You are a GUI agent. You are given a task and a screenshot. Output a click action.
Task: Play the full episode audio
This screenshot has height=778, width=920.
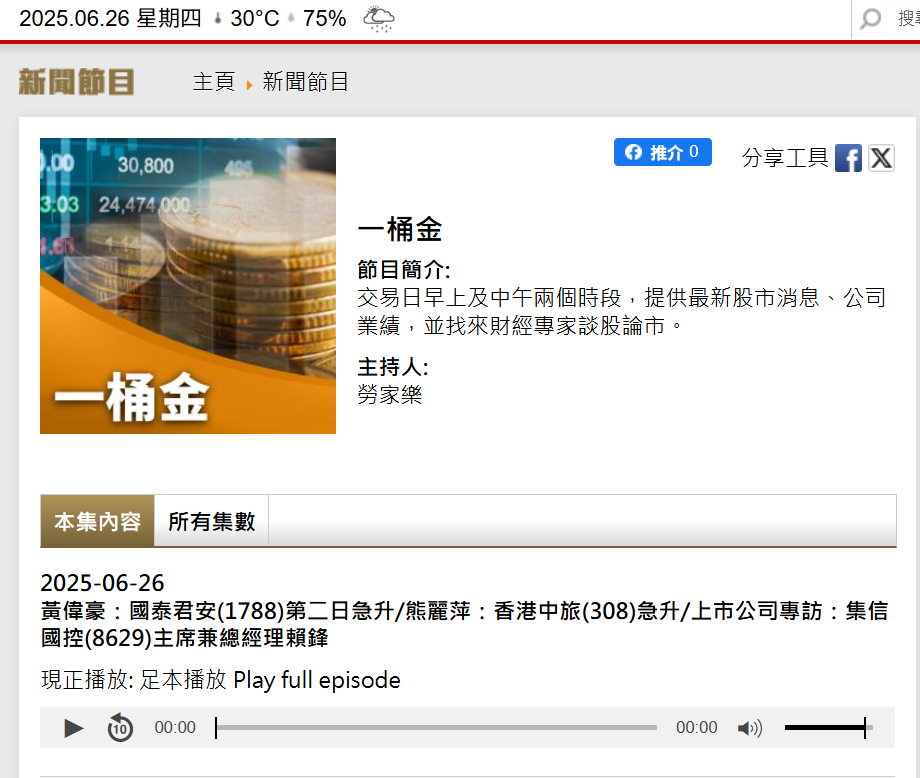(x=73, y=728)
